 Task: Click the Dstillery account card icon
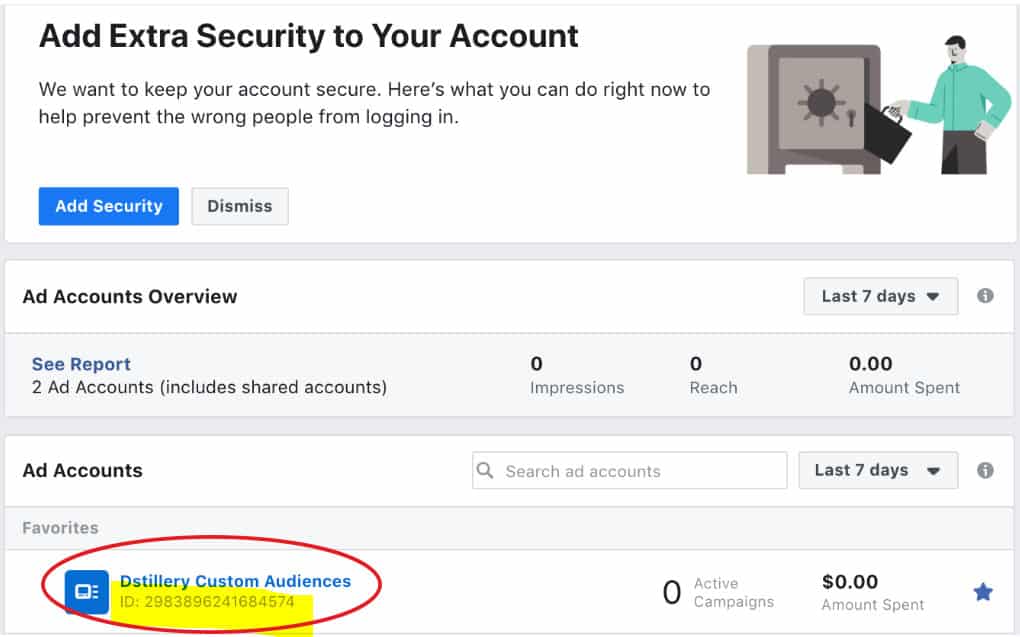click(86, 591)
